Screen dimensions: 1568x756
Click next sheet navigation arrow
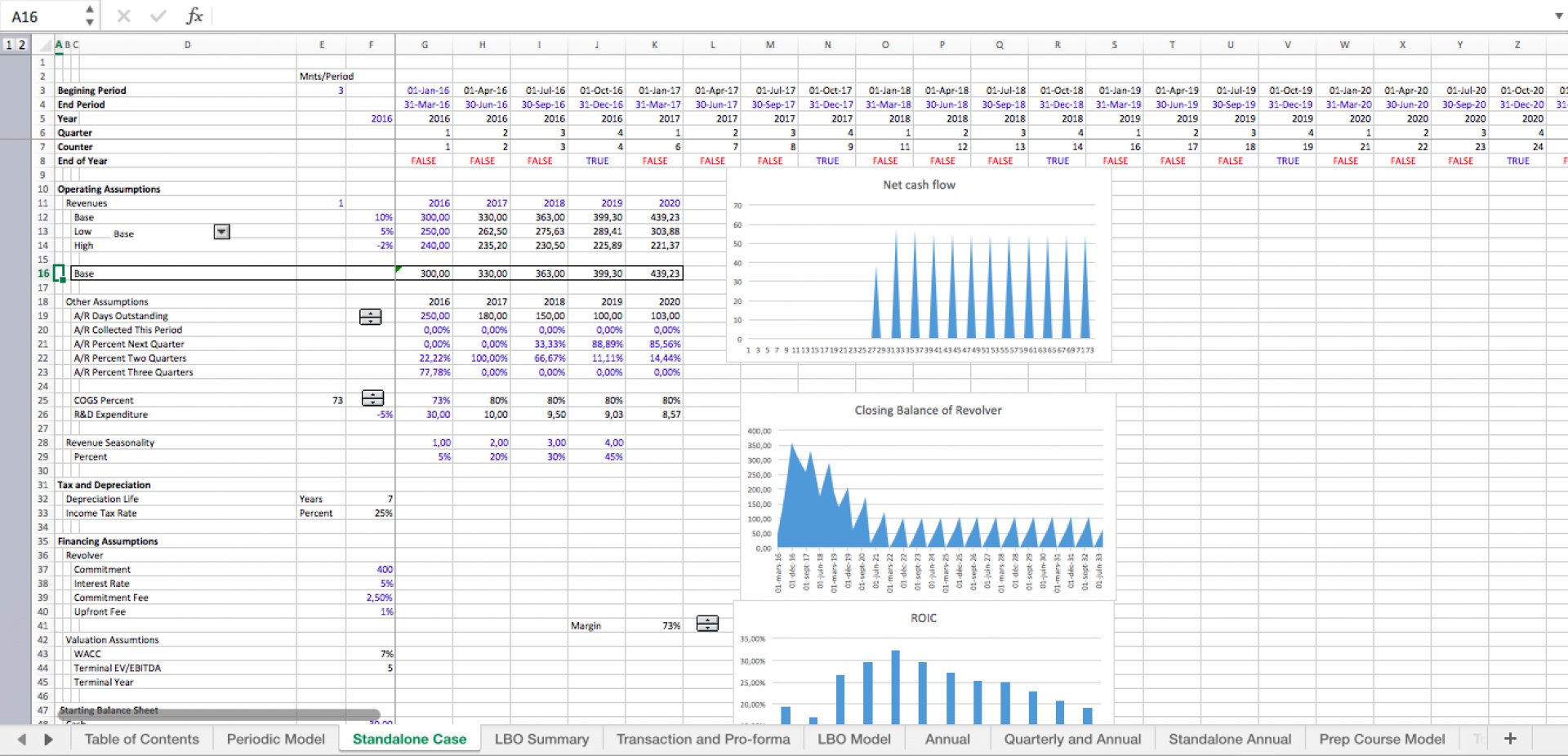[x=48, y=739]
